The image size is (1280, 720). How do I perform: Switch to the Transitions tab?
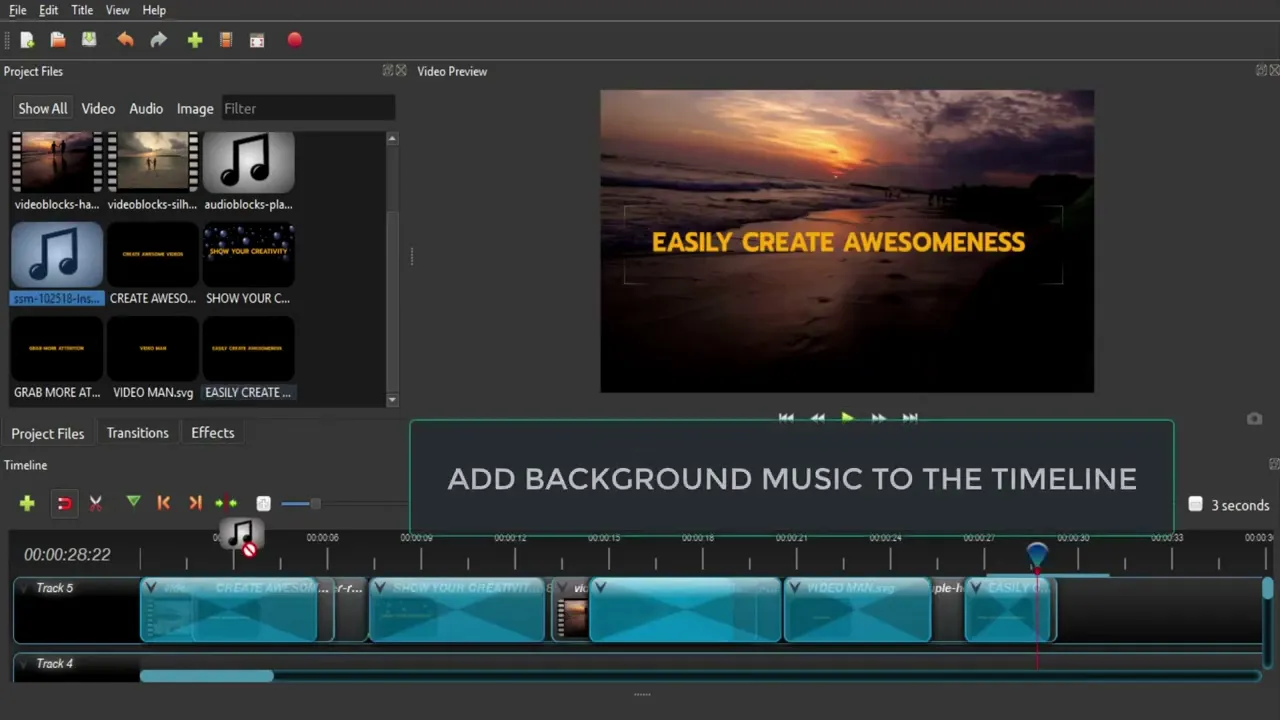pos(138,433)
